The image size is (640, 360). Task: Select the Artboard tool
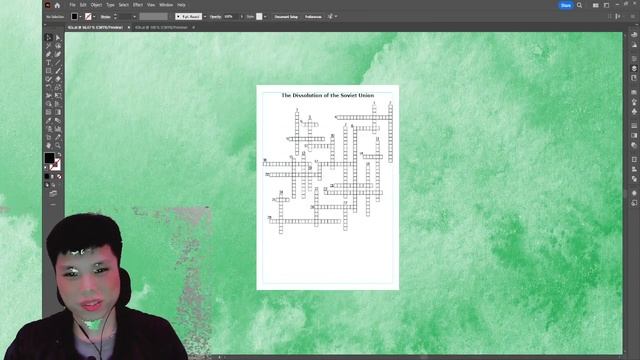point(49,137)
